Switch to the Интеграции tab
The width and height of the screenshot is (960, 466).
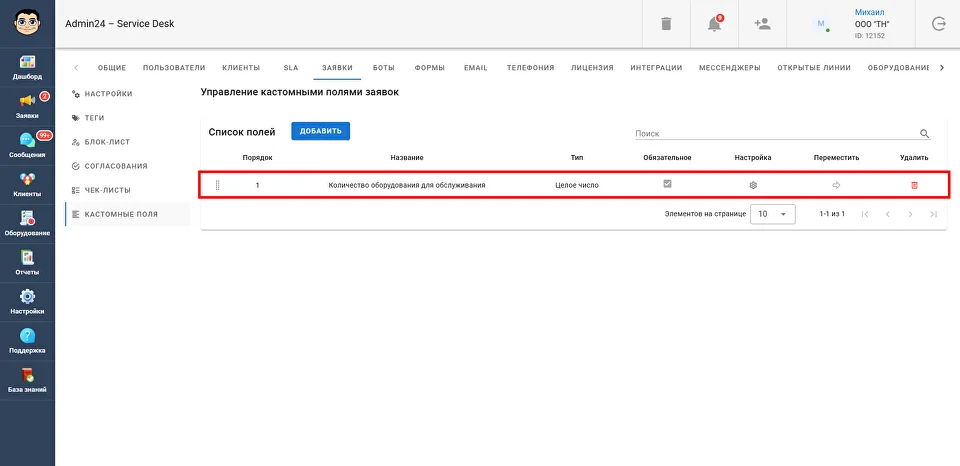tap(656, 68)
